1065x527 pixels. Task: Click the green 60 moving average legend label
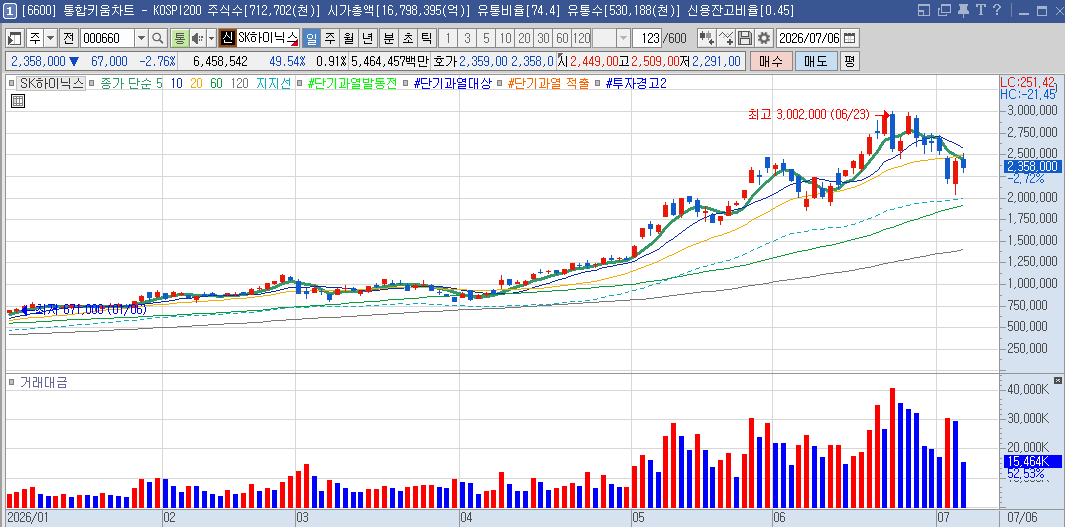(216, 84)
